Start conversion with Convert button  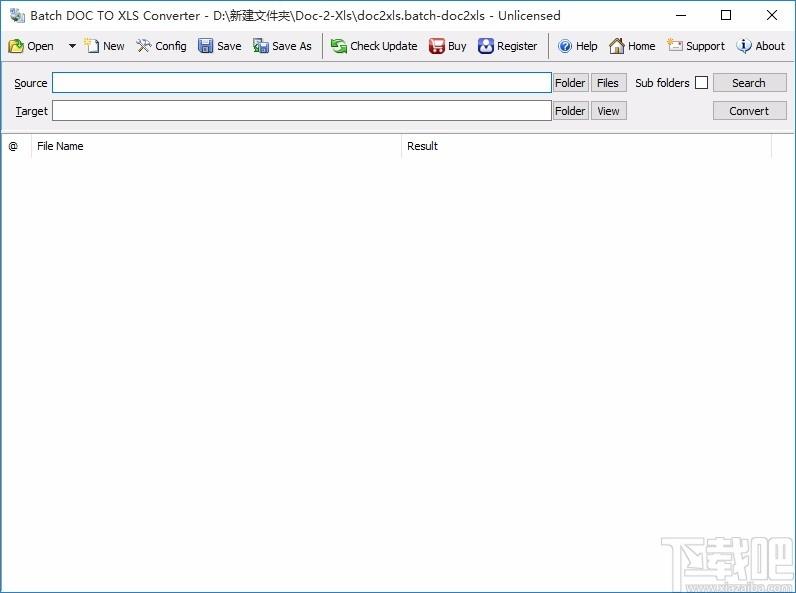[749, 111]
